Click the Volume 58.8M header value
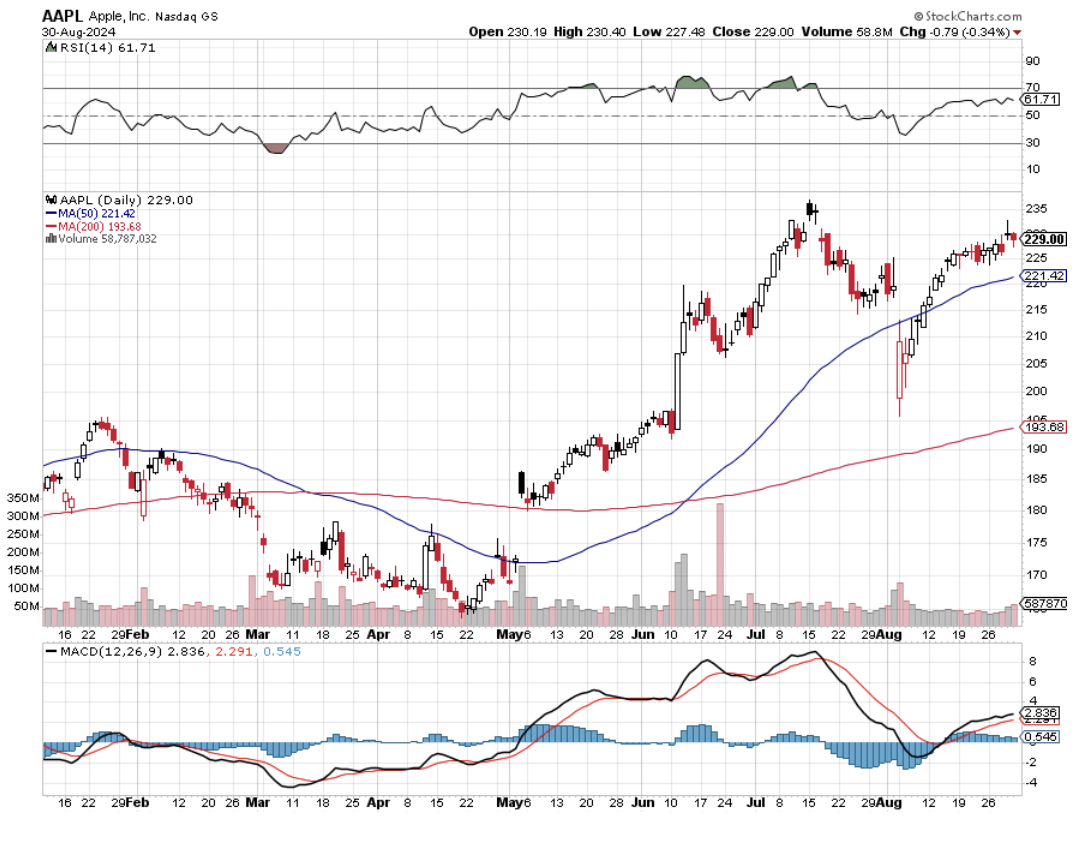 point(847,32)
